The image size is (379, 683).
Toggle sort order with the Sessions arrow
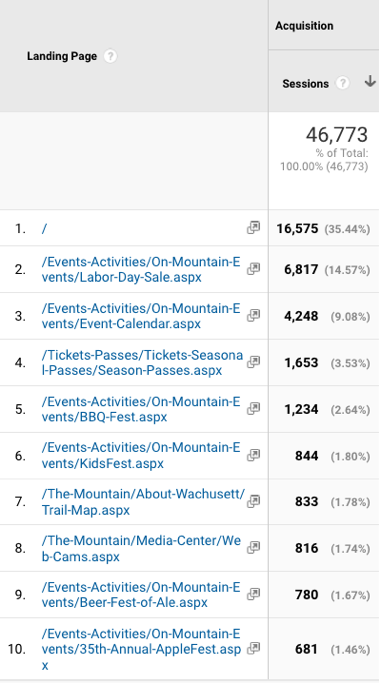(x=370, y=81)
